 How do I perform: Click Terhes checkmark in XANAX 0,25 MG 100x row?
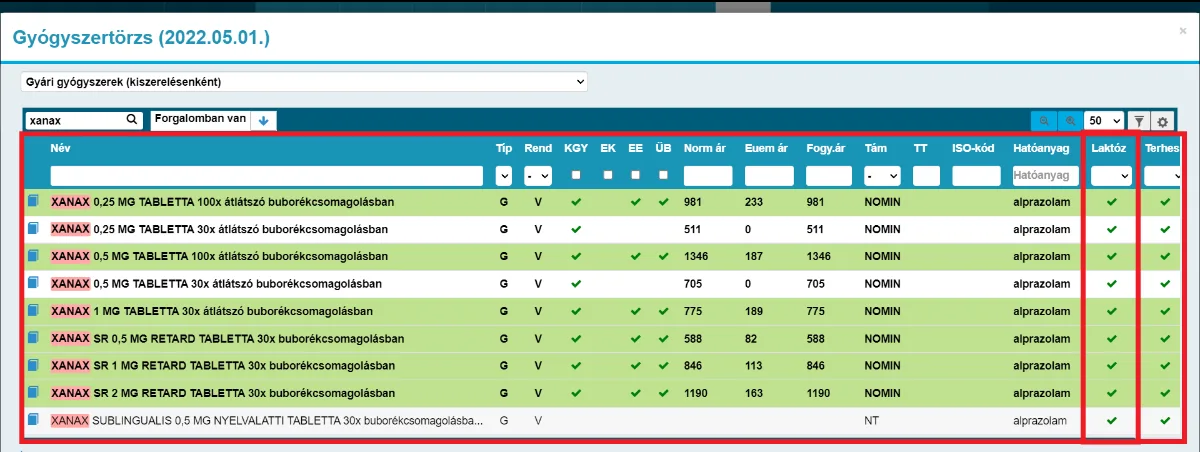pos(1164,202)
